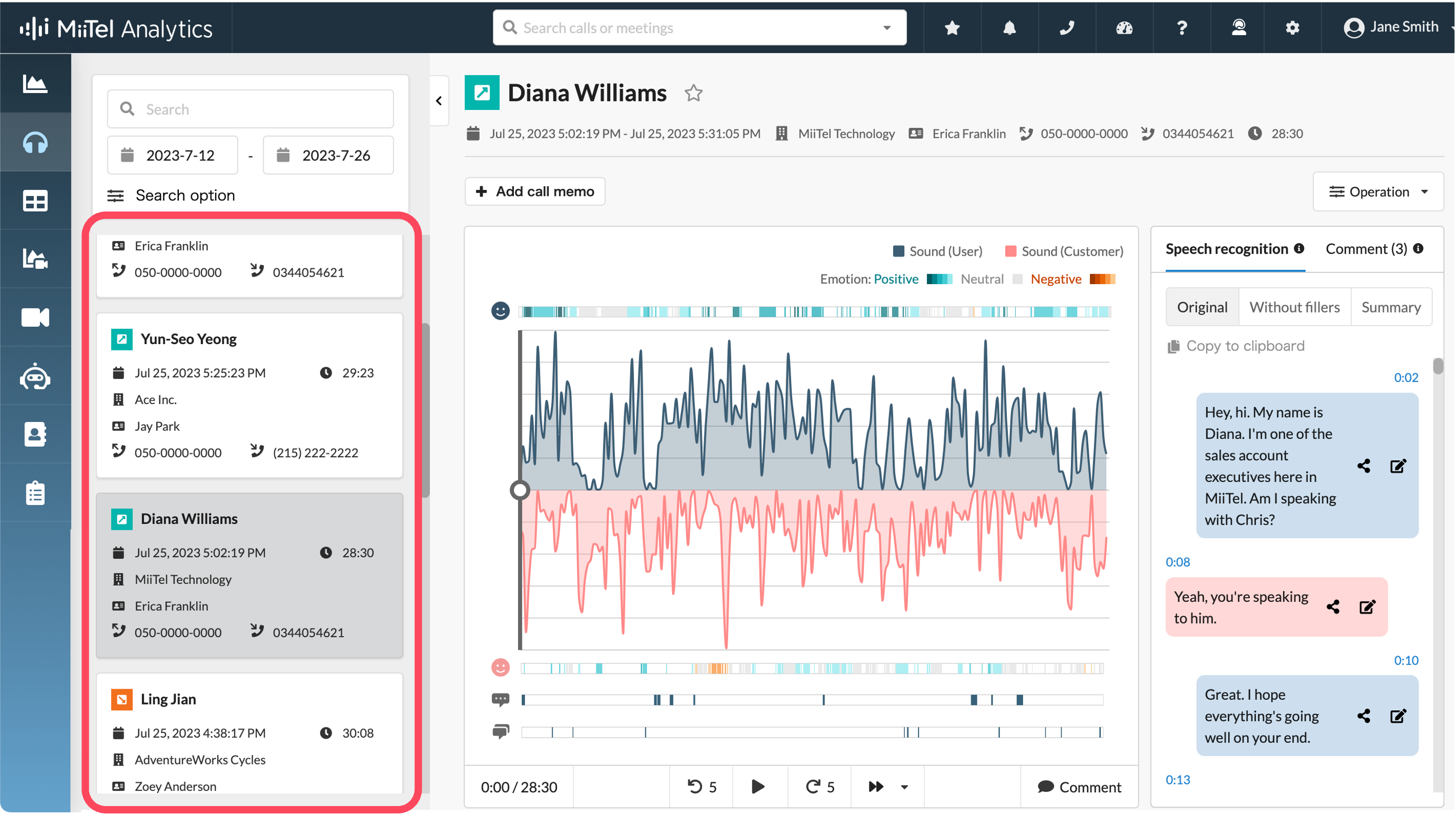Click the robot icon in sidebar
Screen dimensions: 1456x815
35,377
